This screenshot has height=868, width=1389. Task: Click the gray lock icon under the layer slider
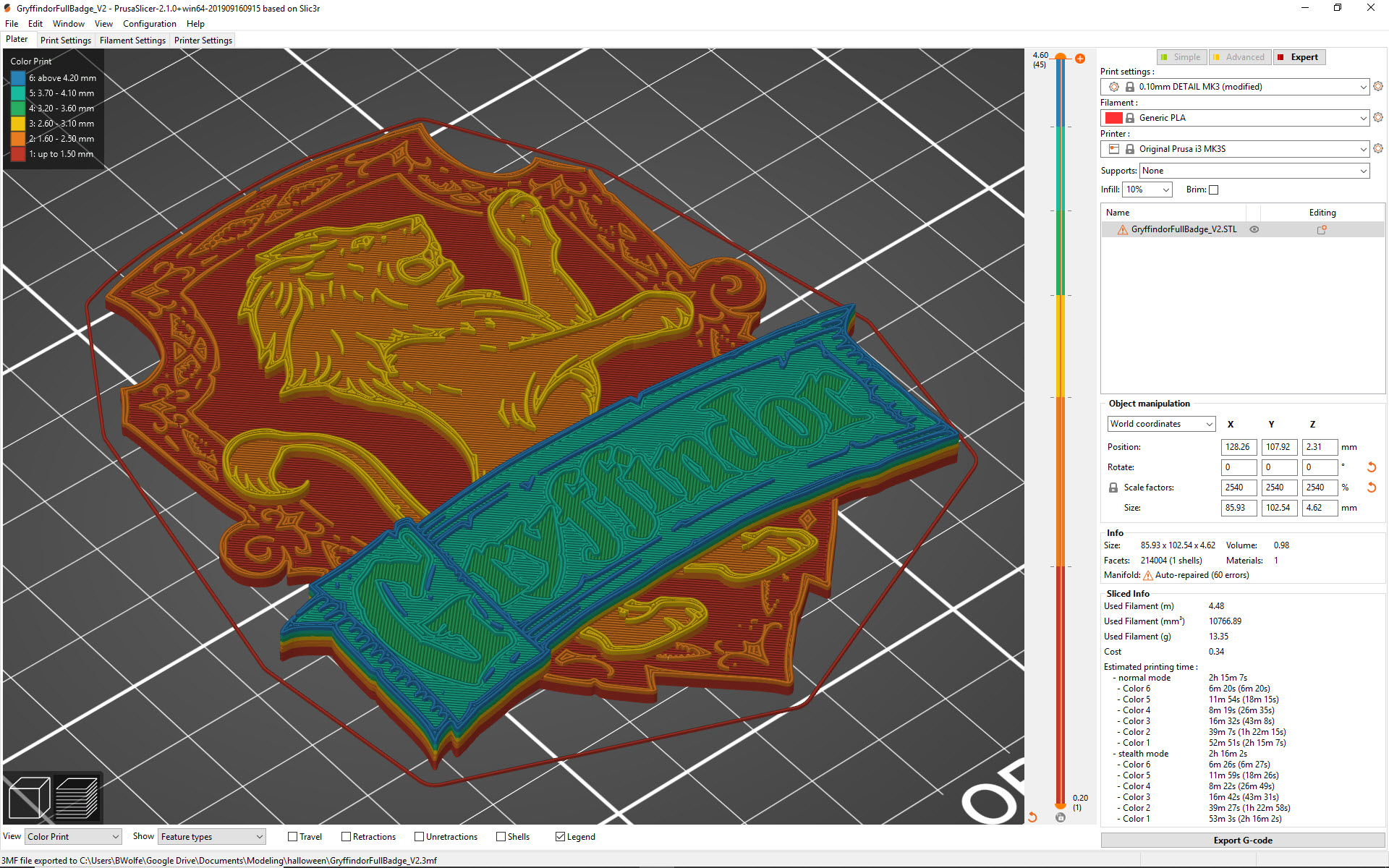[x=1061, y=817]
